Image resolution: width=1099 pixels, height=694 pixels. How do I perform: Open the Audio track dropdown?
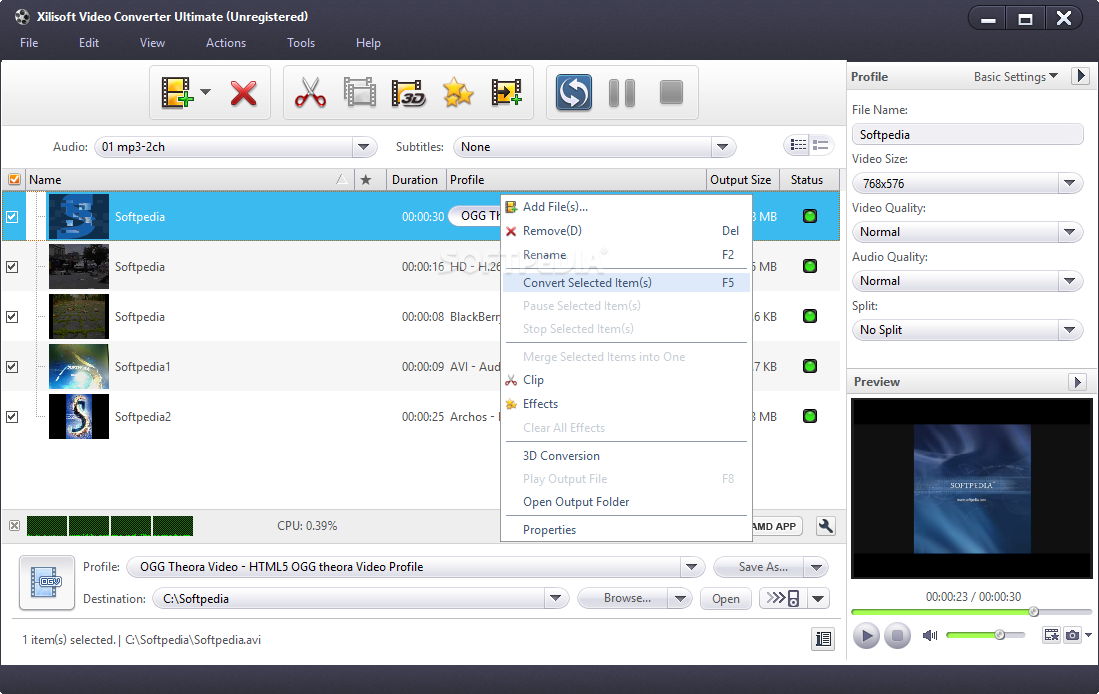363,147
